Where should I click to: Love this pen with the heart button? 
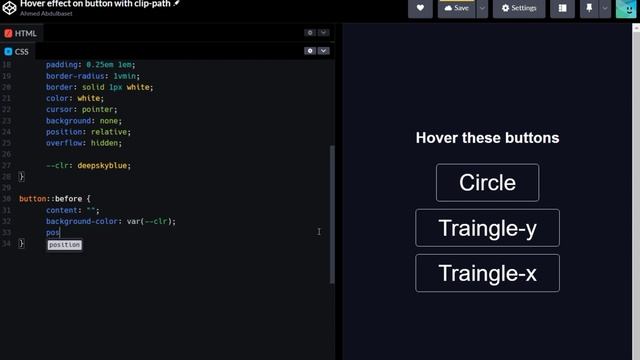(x=420, y=8)
